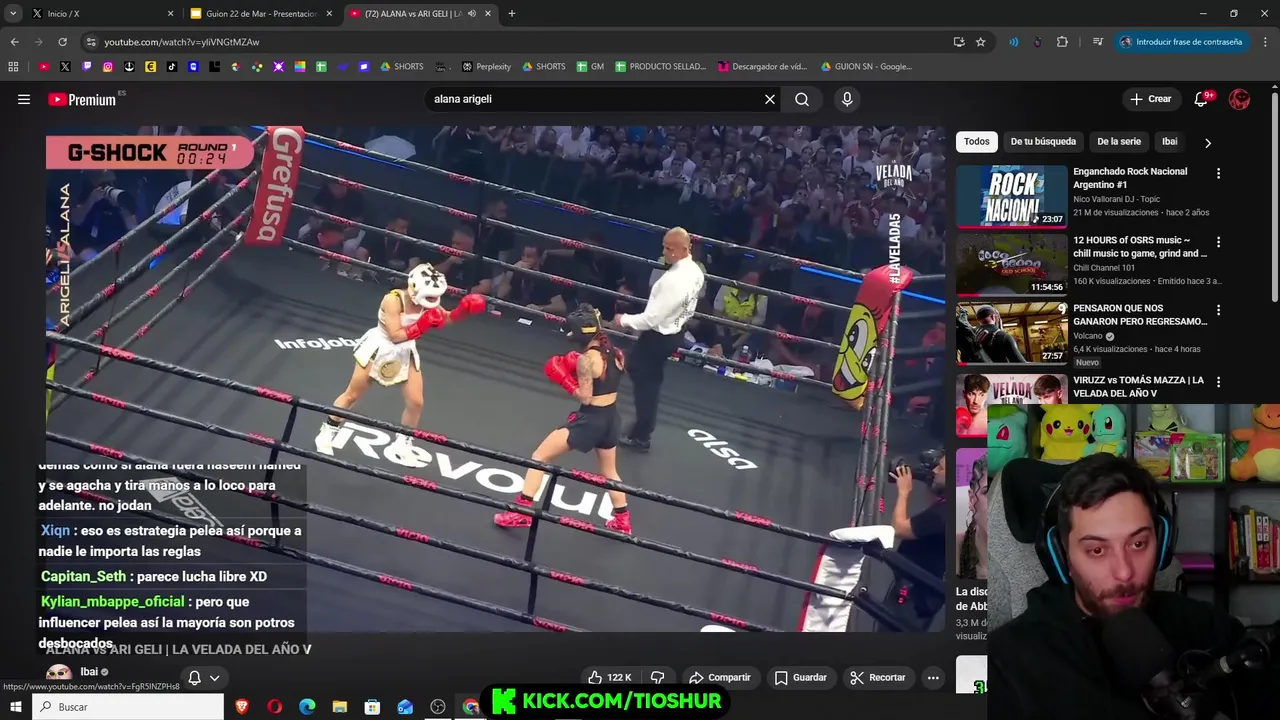Open the browser extensions puzzle icon

pos(1062,42)
